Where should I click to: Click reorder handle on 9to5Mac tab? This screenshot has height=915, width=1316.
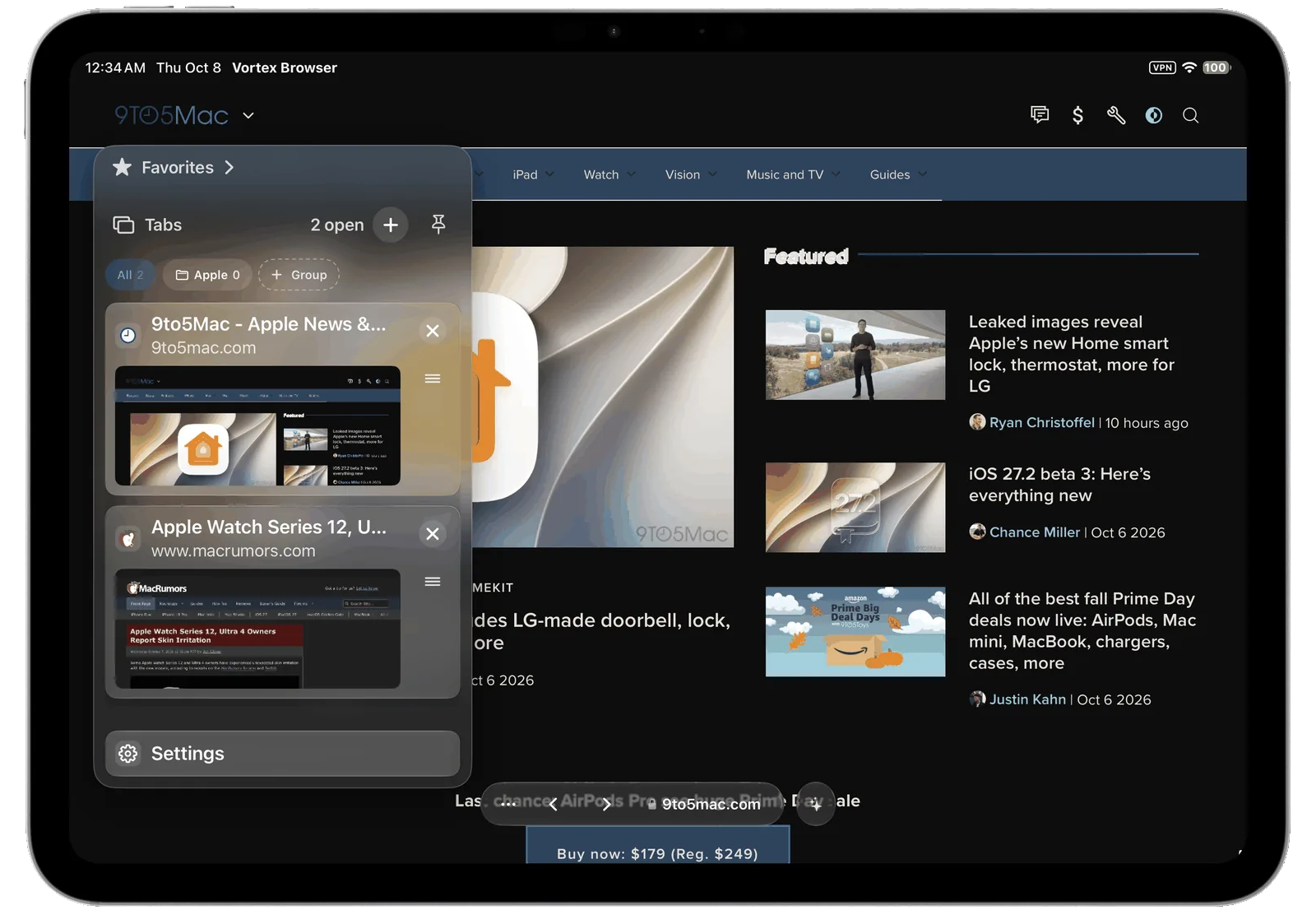[x=433, y=379]
